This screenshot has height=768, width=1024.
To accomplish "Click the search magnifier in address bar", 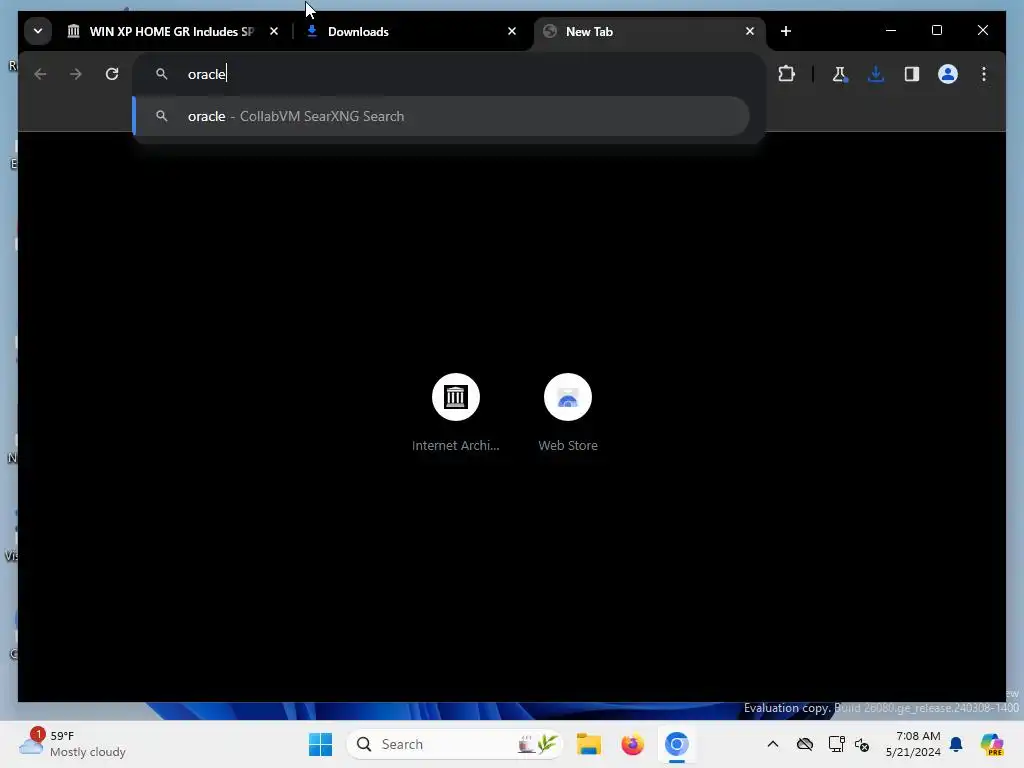I will tap(161, 74).
